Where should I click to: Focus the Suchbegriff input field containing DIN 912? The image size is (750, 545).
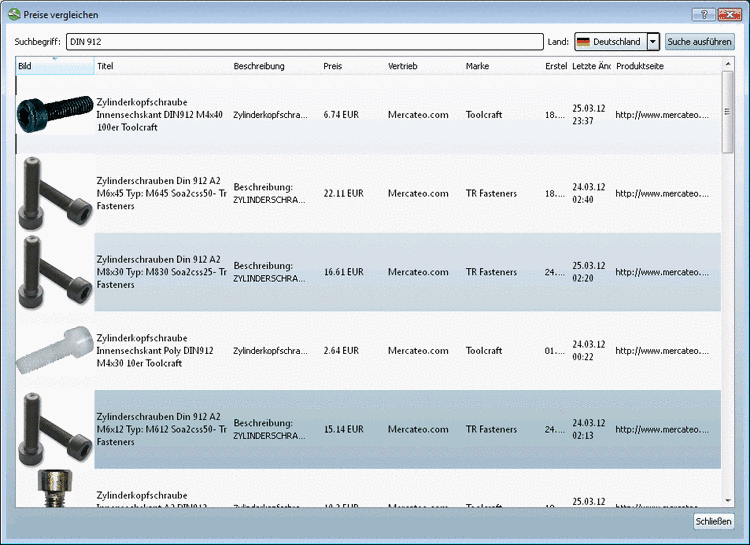tap(305, 42)
